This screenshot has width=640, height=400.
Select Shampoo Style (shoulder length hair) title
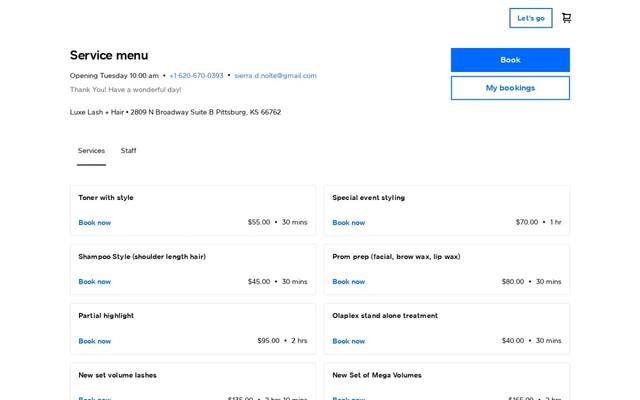[142, 257]
